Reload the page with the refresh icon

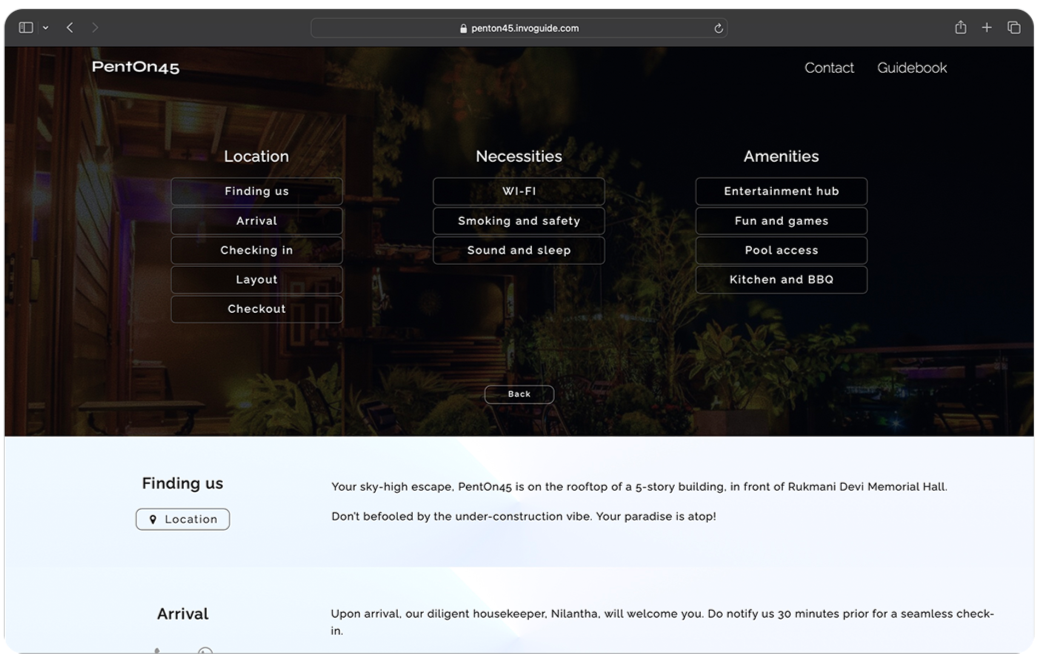point(718,29)
